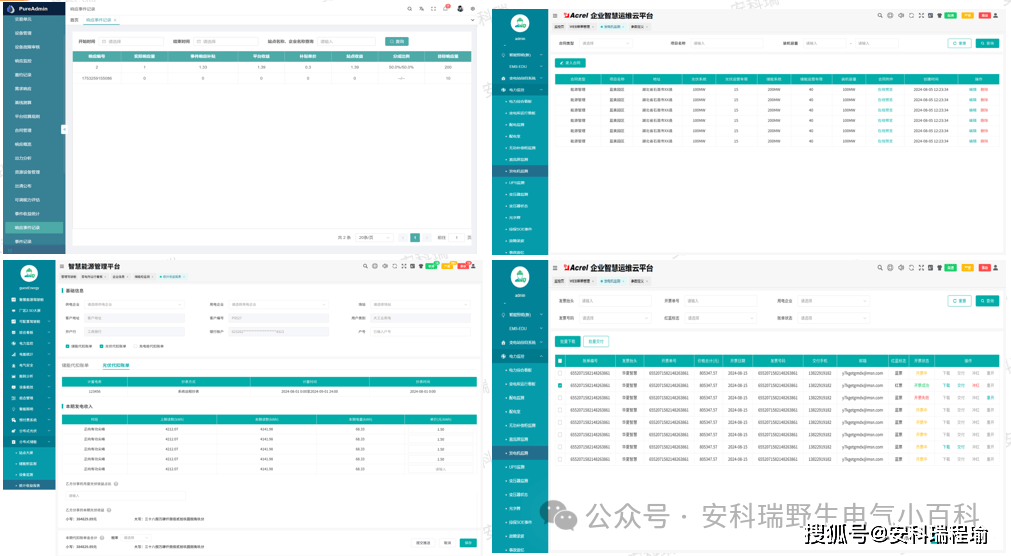Expand EMS-EDU sidebar group in contract-table window
Image resolution: width=1011 pixels, height=556 pixels.
click(x=520, y=66)
